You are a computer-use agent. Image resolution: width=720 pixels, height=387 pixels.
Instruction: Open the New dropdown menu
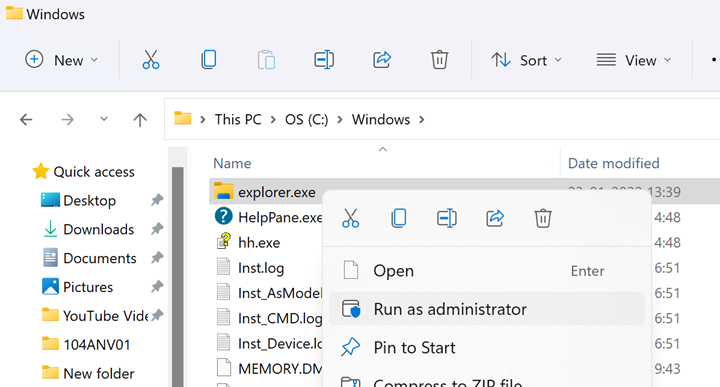tap(62, 60)
